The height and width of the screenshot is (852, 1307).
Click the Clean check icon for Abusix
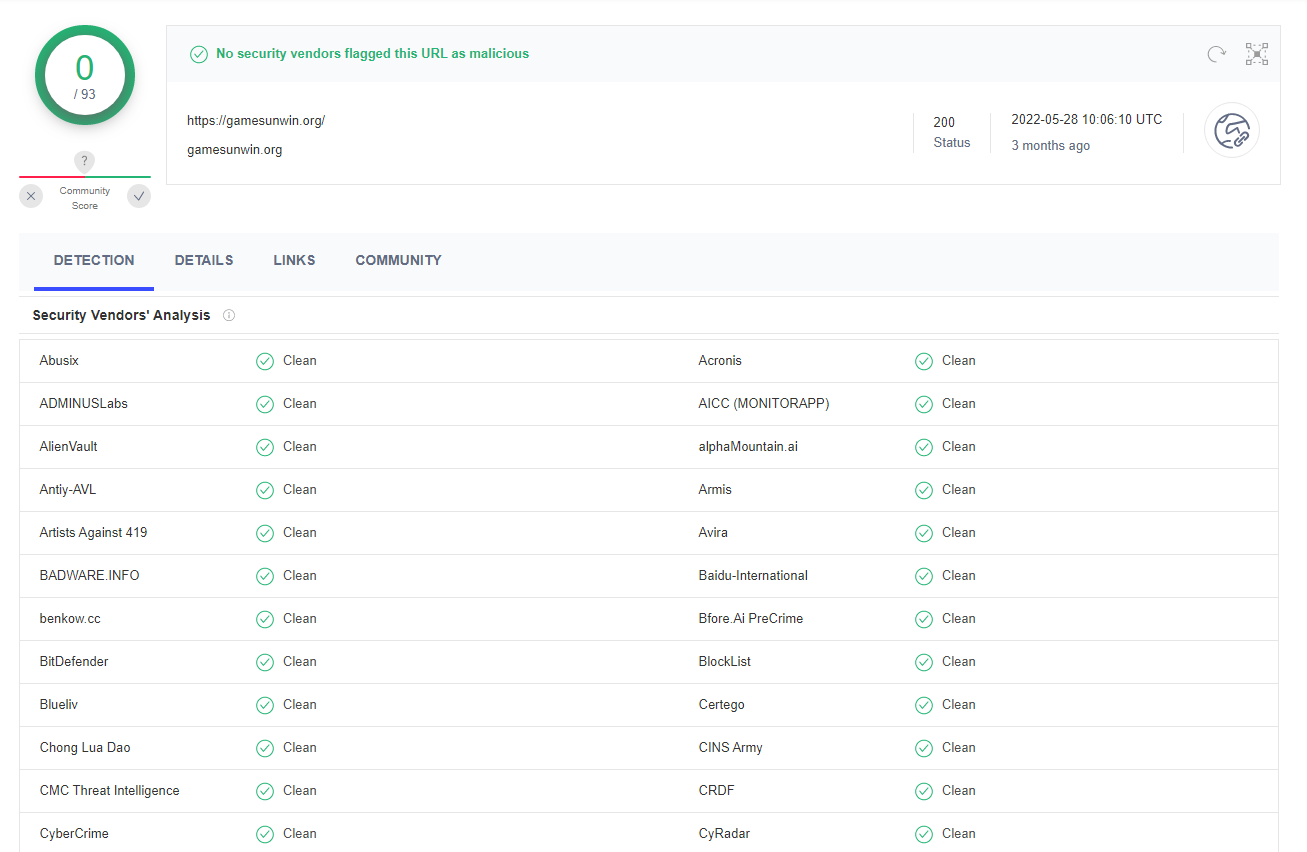(x=265, y=361)
